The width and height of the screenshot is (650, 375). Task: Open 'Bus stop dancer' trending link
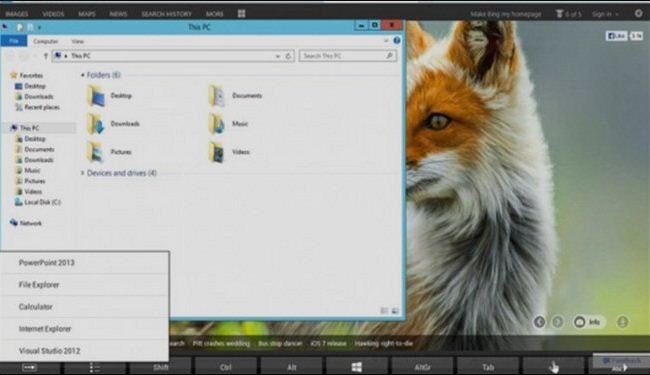280,344
